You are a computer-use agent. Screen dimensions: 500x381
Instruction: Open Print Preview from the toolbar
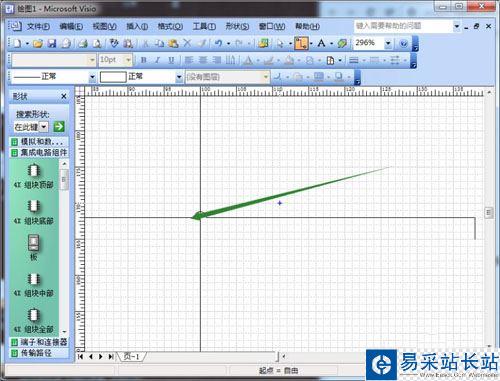pyautogui.click(x=97, y=43)
